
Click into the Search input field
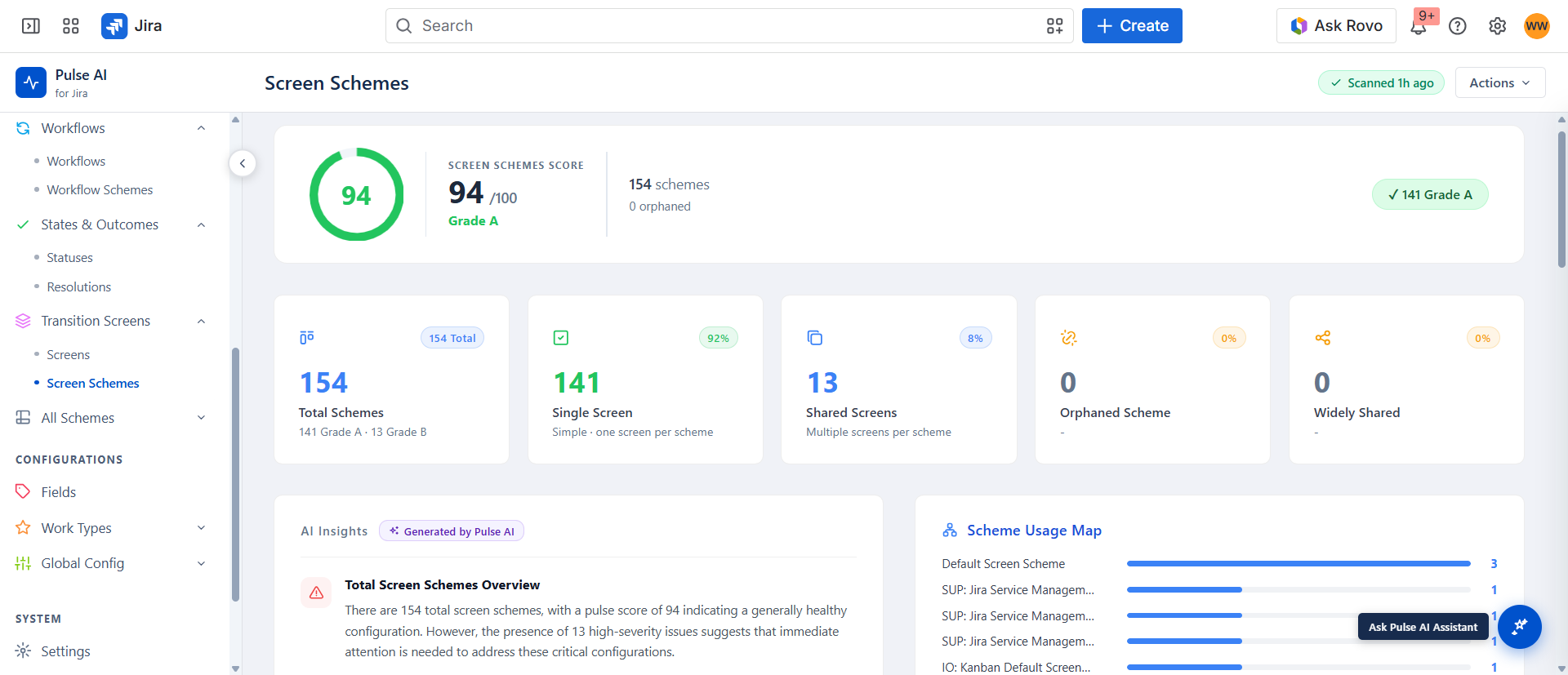click(728, 26)
